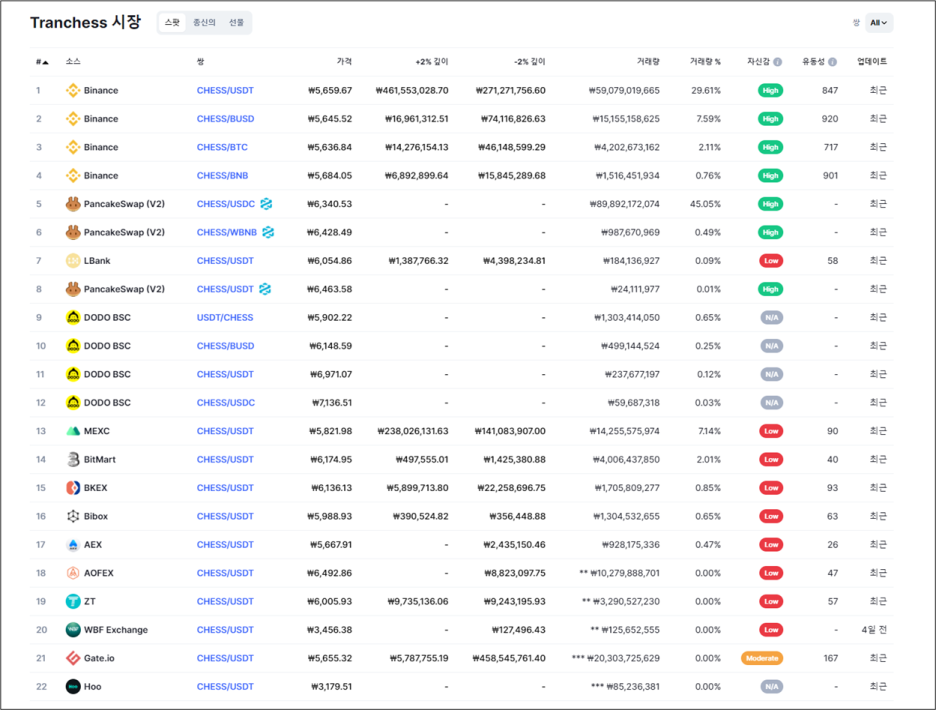The width and height of the screenshot is (936, 710).
Task: Click the Binance logo in the CHESS/BNB row
Action: click(73, 176)
